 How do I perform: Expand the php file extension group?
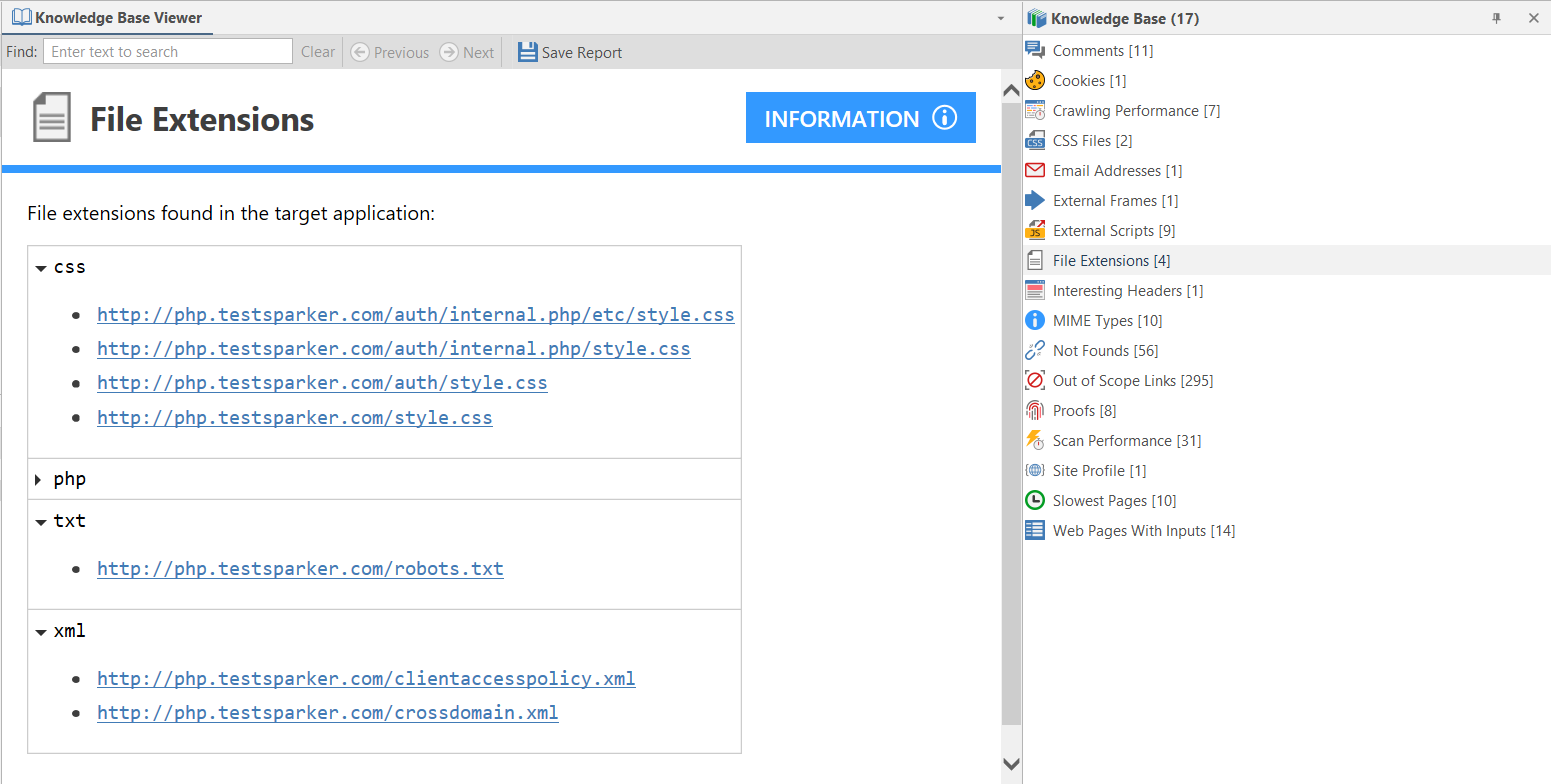pos(40,478)
